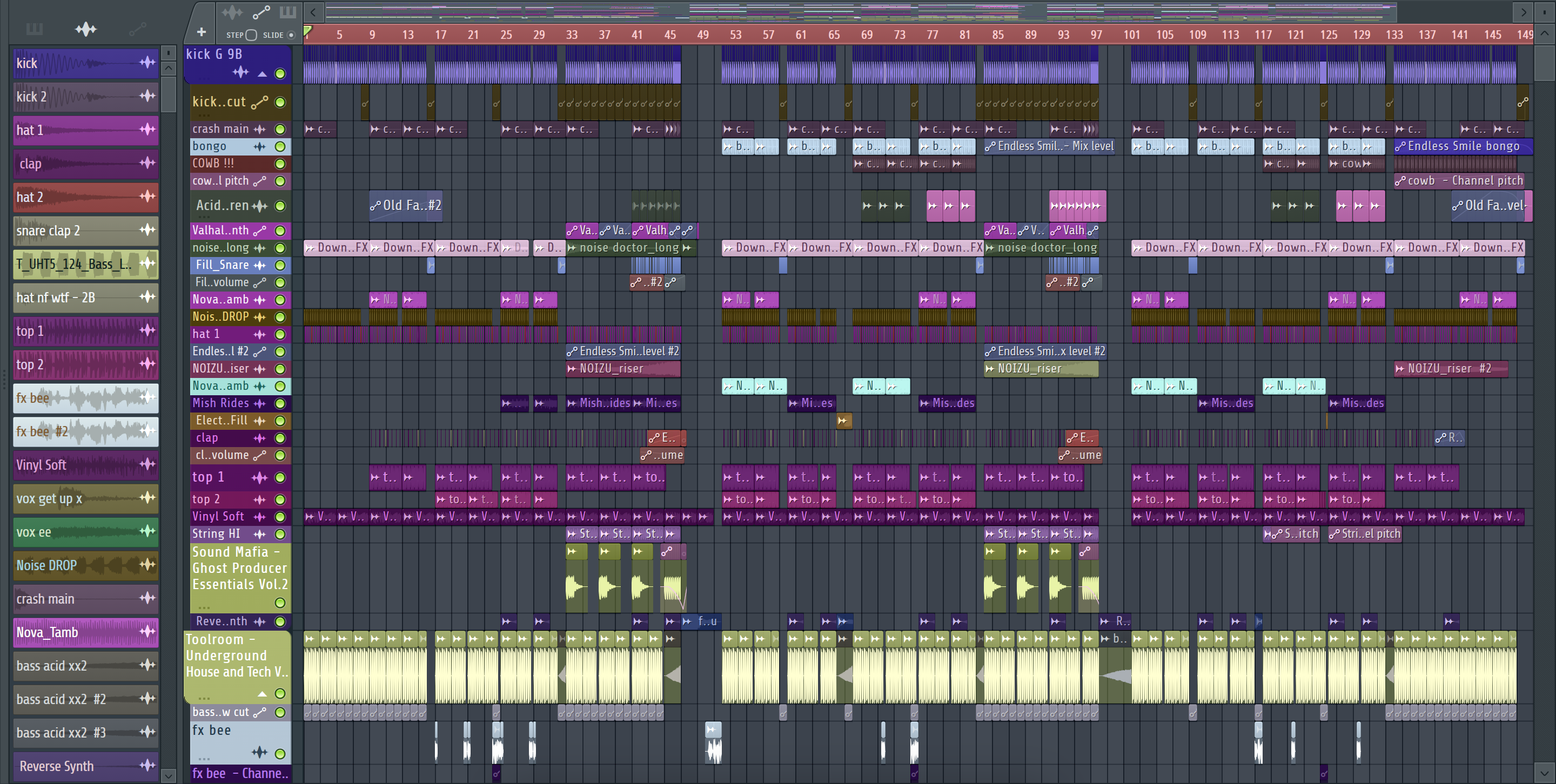Mute the String HI track
Image resolution: width=1556 pixels, height=784 pixels.
(x=280, y=534)
